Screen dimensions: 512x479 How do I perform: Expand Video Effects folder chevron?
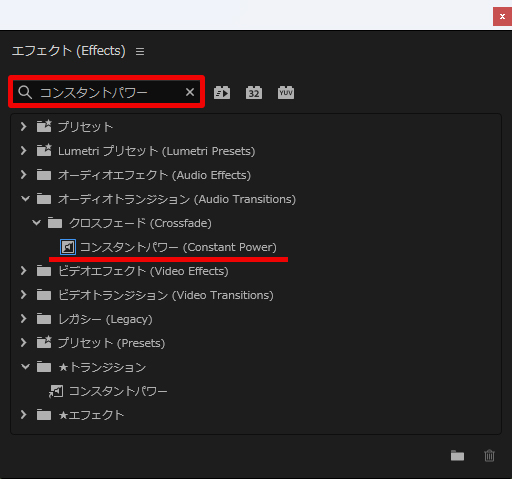pyautogui.click(x=23, y=271)
